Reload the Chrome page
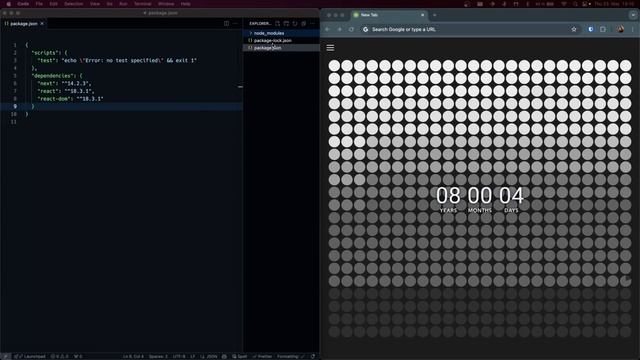The image size is (640, 360). coord(351,29)
